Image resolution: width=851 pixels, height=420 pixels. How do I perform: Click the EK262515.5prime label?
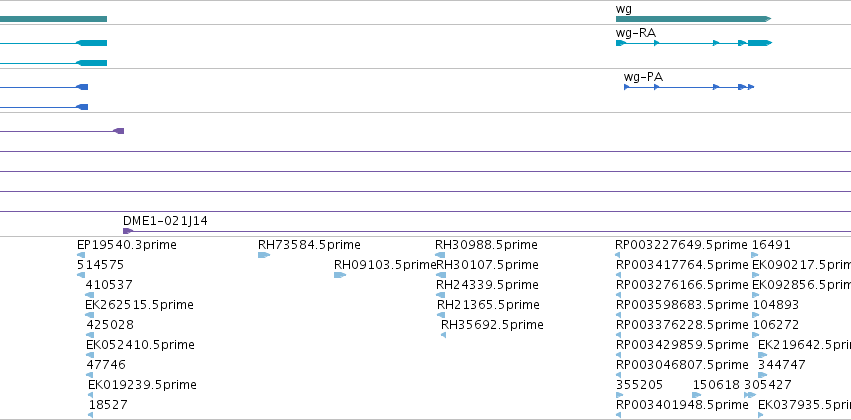point(139,304)
